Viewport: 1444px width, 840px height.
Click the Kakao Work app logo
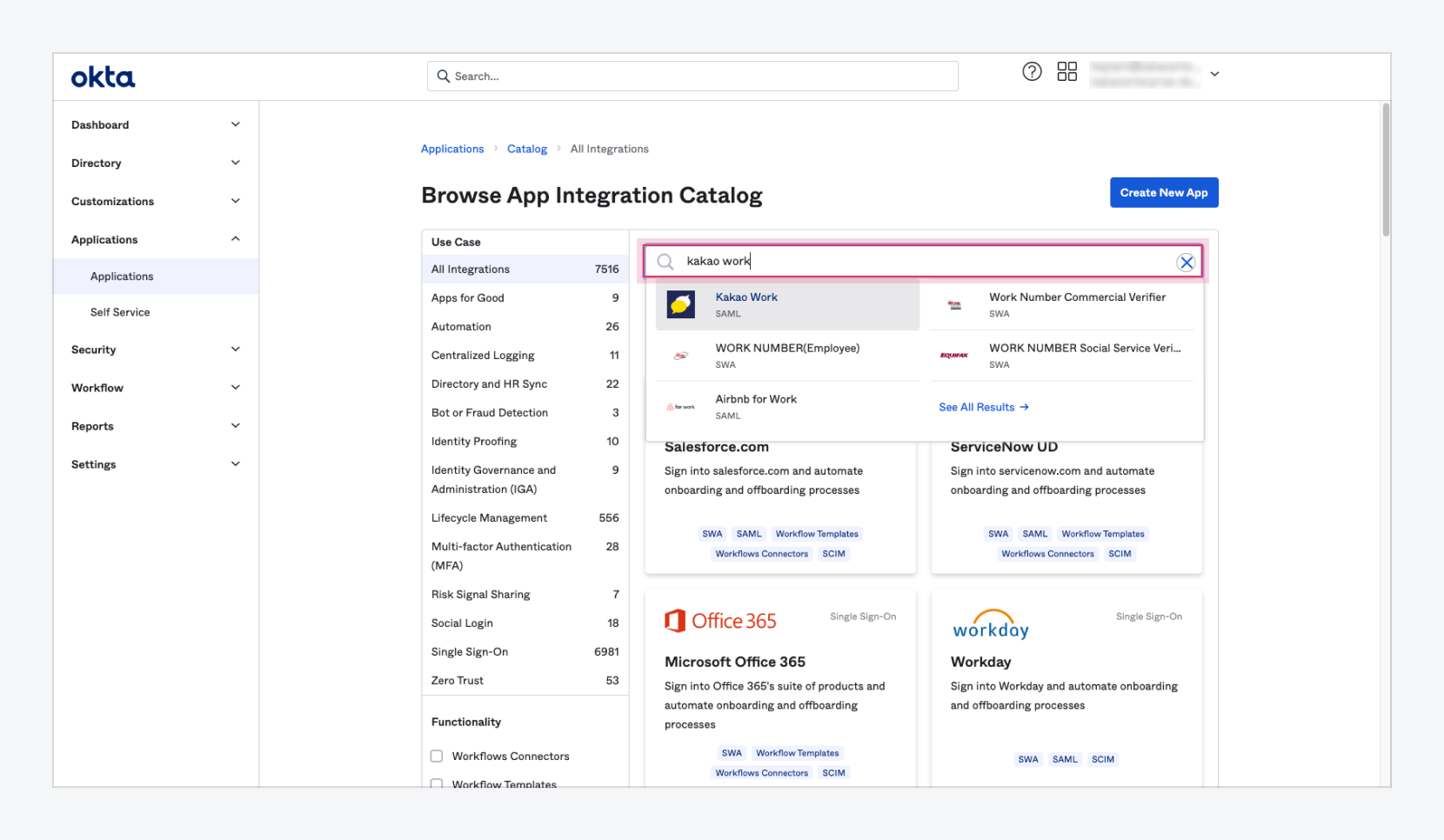(x=681, y=304)
